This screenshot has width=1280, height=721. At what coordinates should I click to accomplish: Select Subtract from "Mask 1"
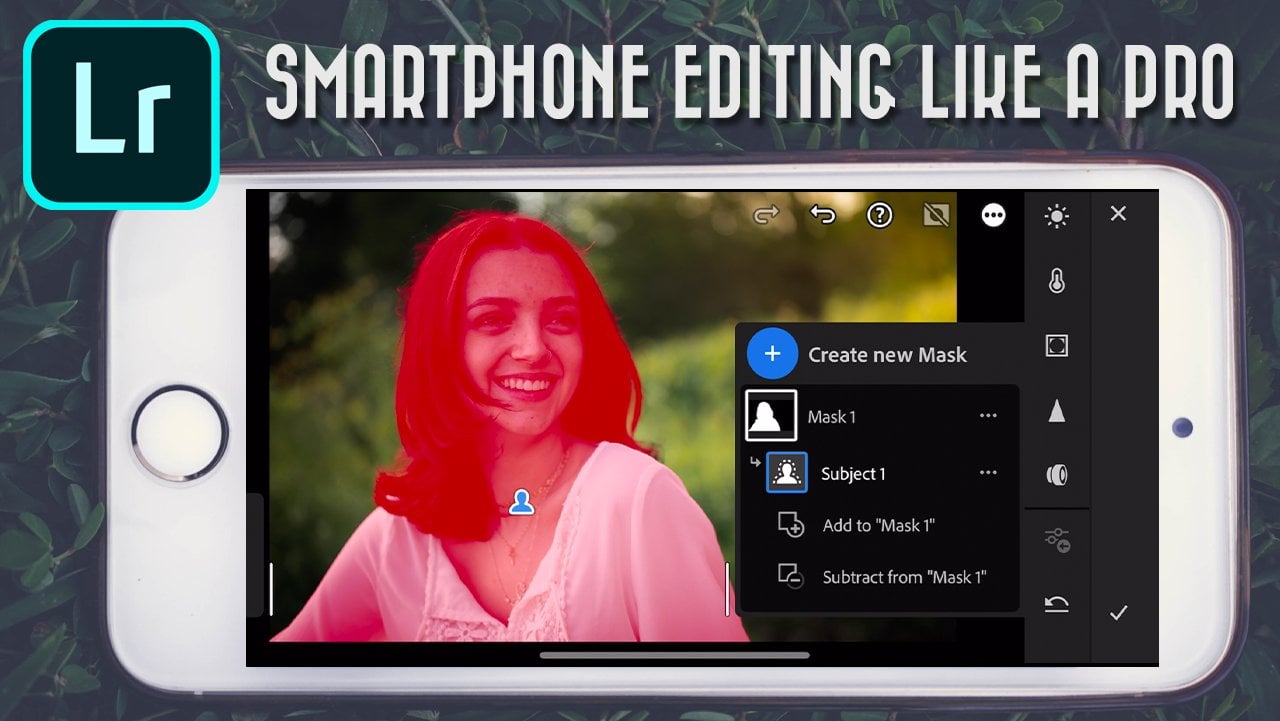point(903,577)
